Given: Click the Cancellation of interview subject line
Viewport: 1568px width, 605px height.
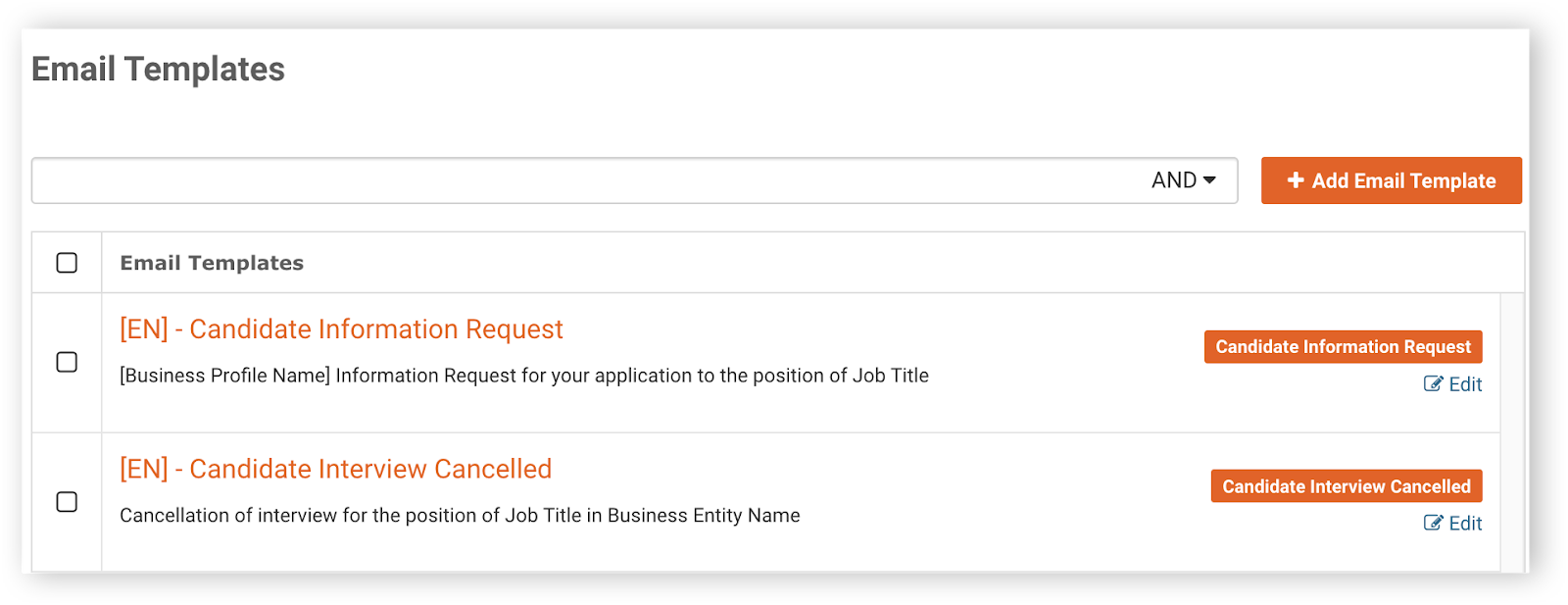Looking at the screenshot, I should point(460,516).
